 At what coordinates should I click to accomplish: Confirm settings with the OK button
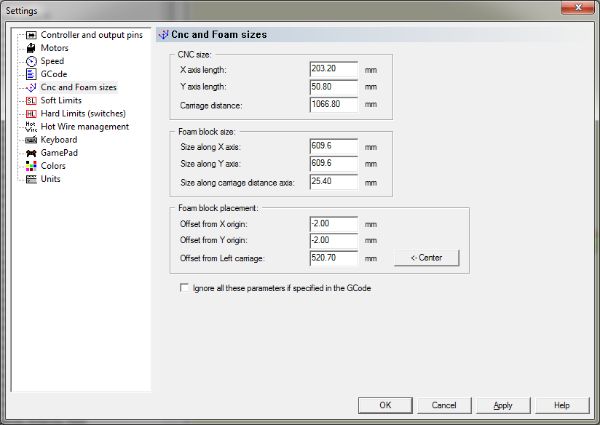click(385, 405)
